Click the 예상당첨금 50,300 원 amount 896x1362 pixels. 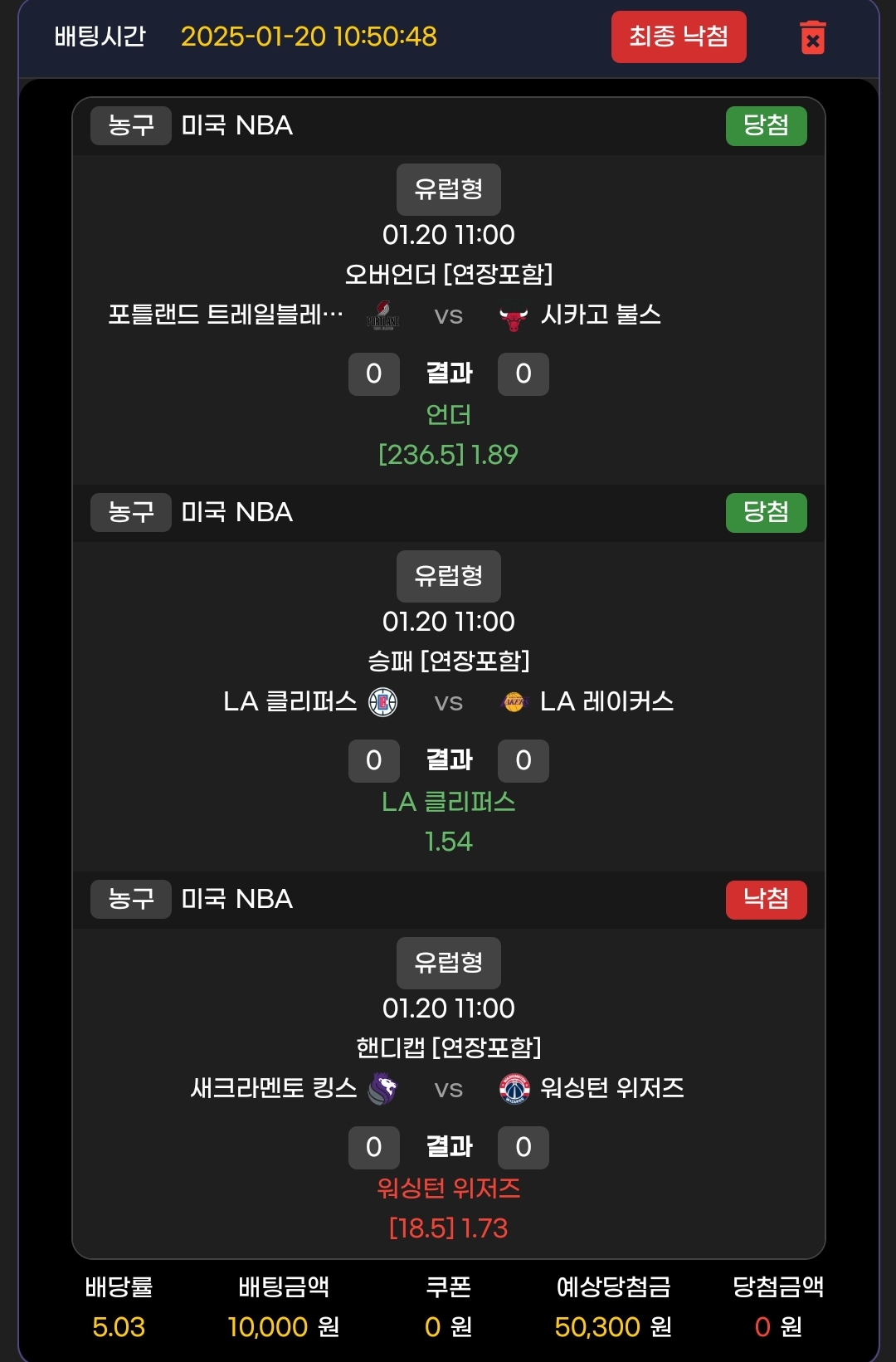click(x=613, y=1326)
